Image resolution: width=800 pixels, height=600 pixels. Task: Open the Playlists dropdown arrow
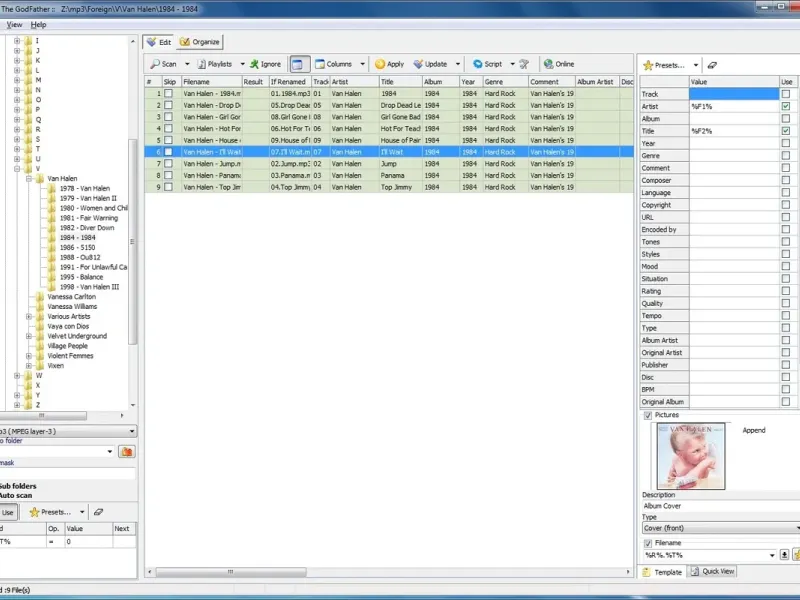pyautogui.click(x=242, y=64)
